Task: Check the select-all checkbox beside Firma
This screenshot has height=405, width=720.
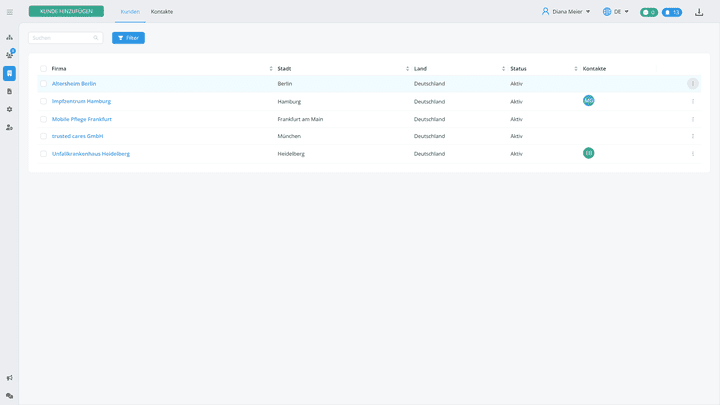Action: pos(43,69)
